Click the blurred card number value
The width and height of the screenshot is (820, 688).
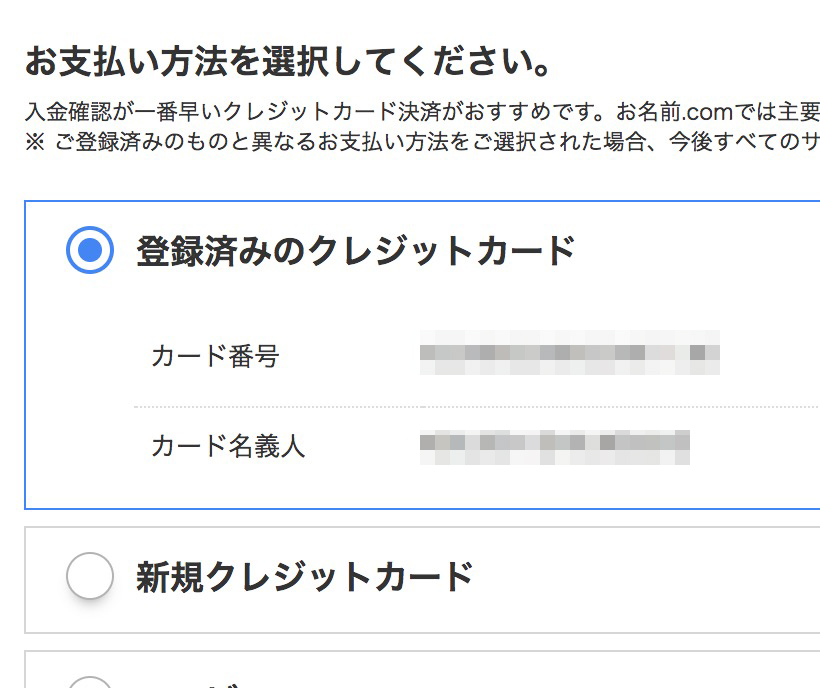tap(570, 352)
